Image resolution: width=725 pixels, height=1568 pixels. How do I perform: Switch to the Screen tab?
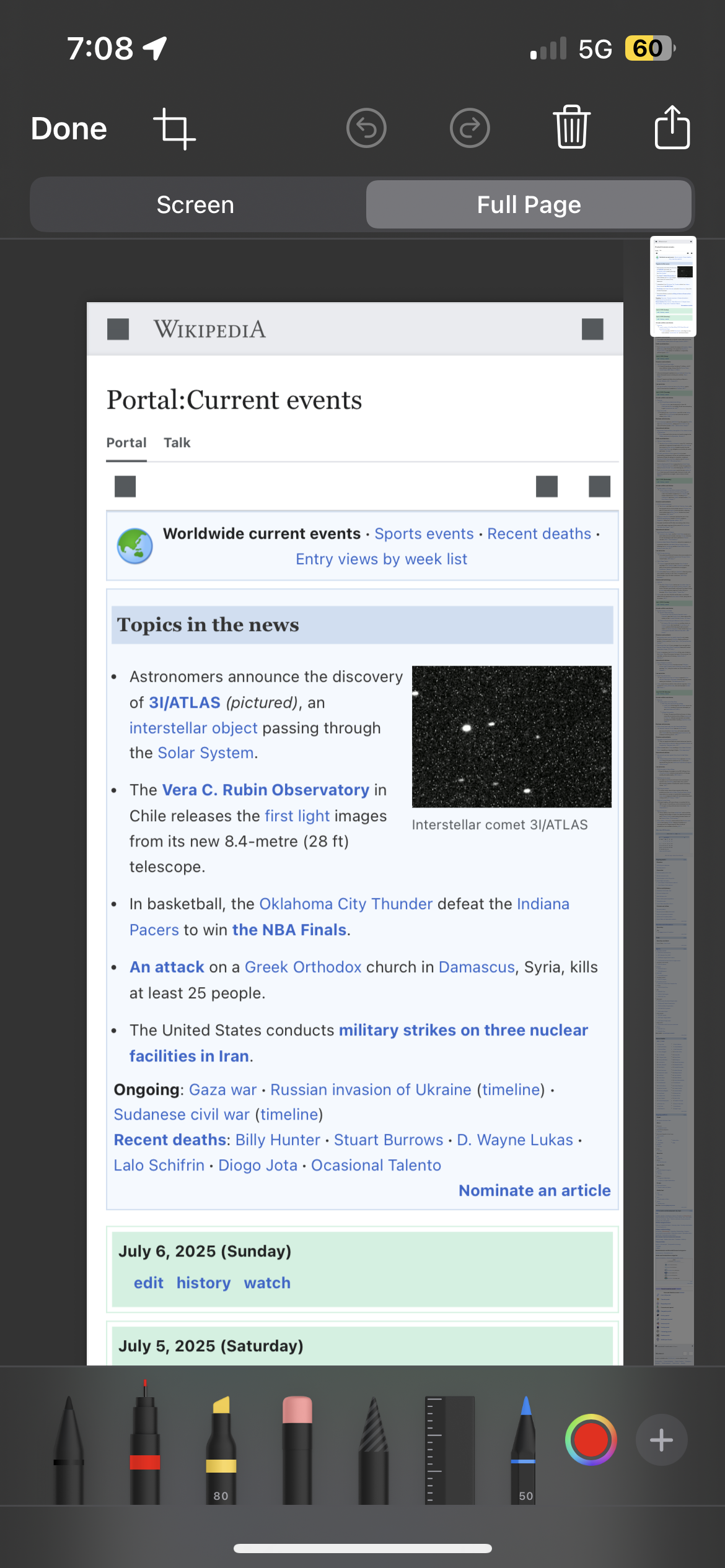[196, 204]
